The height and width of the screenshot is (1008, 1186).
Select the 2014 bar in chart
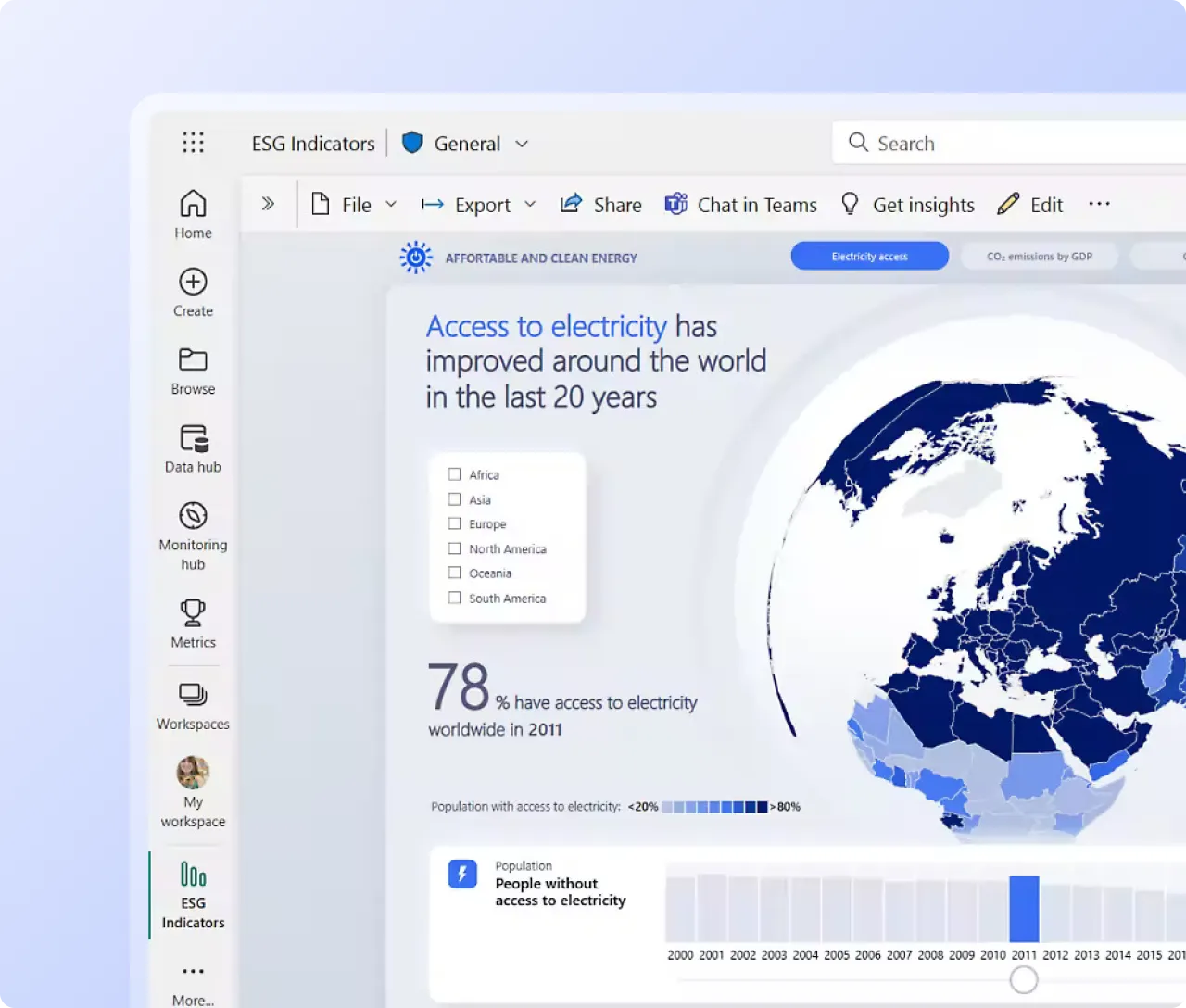tap(1118, 913)
